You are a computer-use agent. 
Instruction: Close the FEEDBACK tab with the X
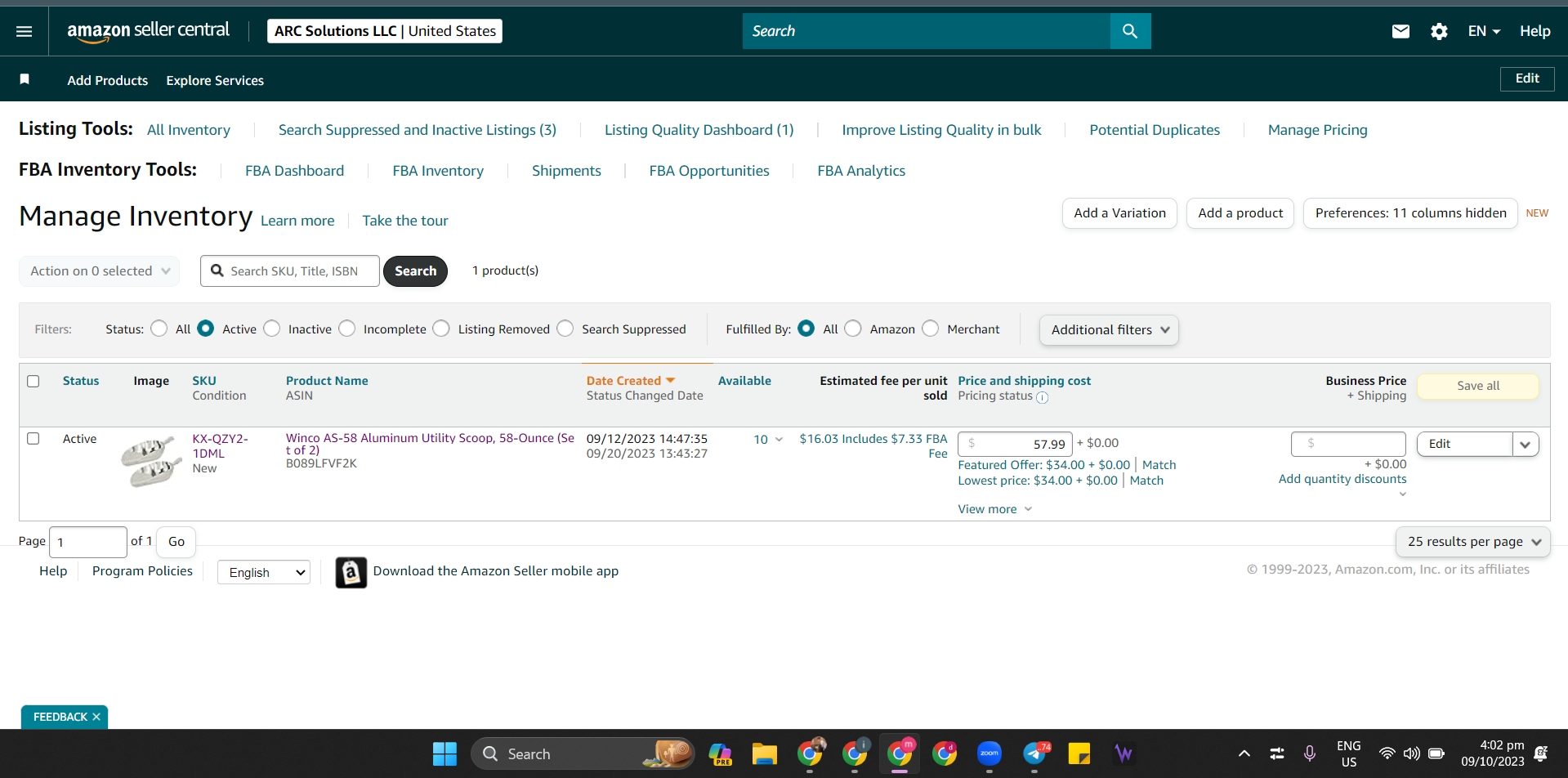[96, 717]
